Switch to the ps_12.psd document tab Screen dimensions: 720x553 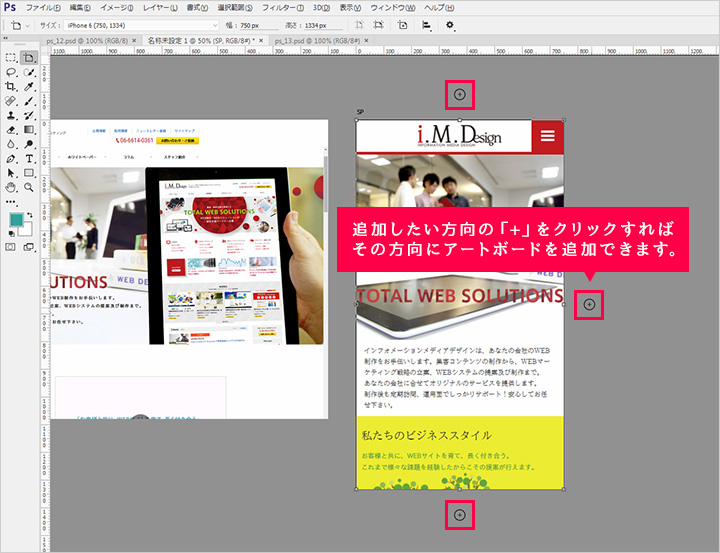(x=87, y=41)
